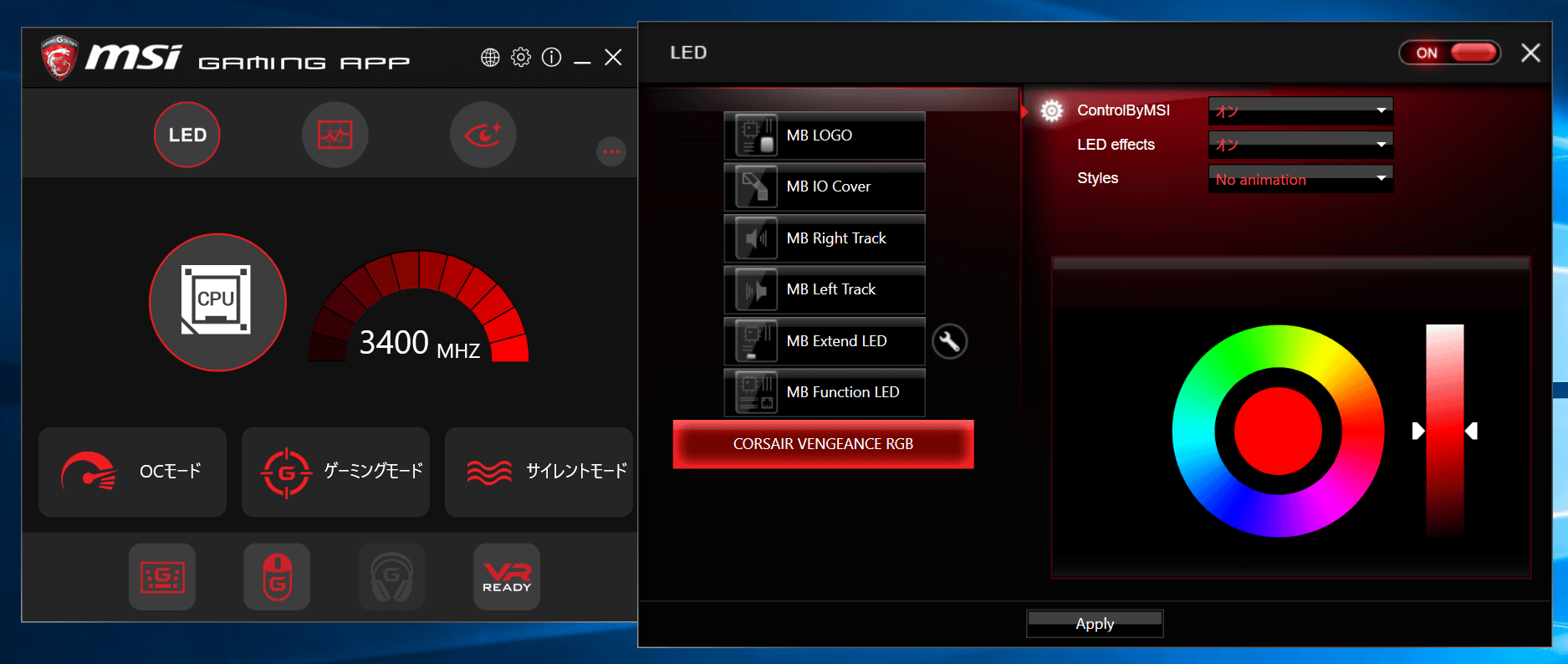Open the gaming mouse icon

click(277, 577)
